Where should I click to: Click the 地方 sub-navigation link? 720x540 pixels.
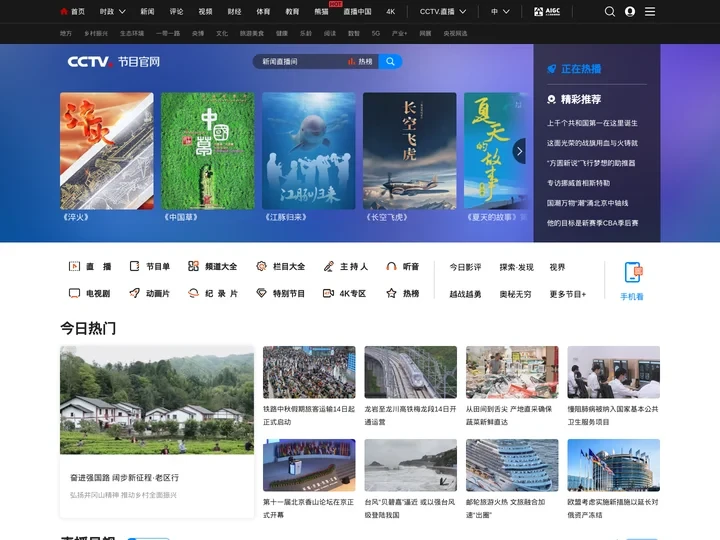tap(66, 34)
